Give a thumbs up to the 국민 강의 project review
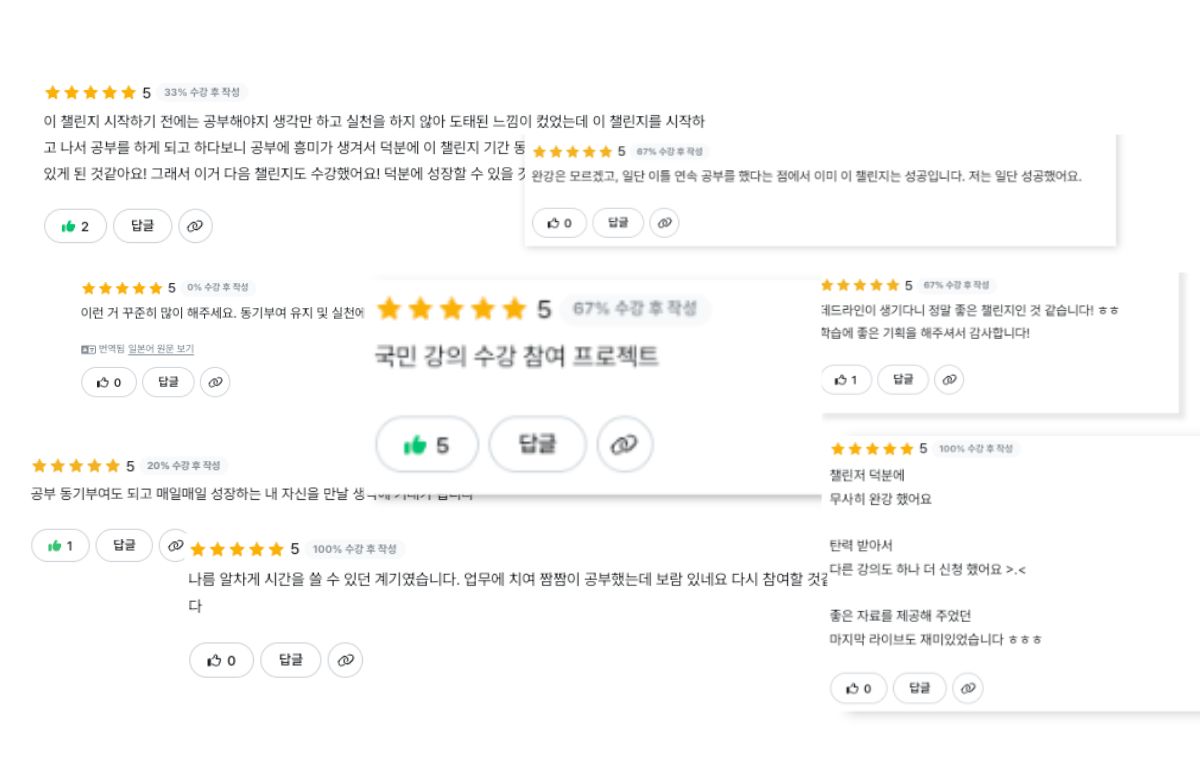 coord(427,444)
